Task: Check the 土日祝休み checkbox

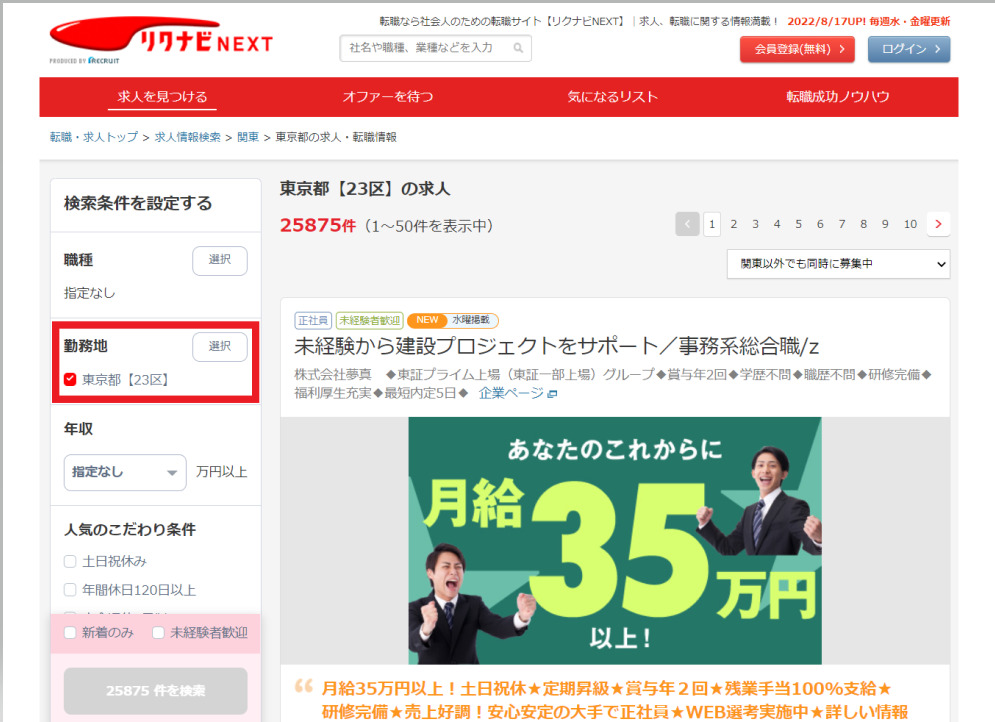Action: pos(70,561)
